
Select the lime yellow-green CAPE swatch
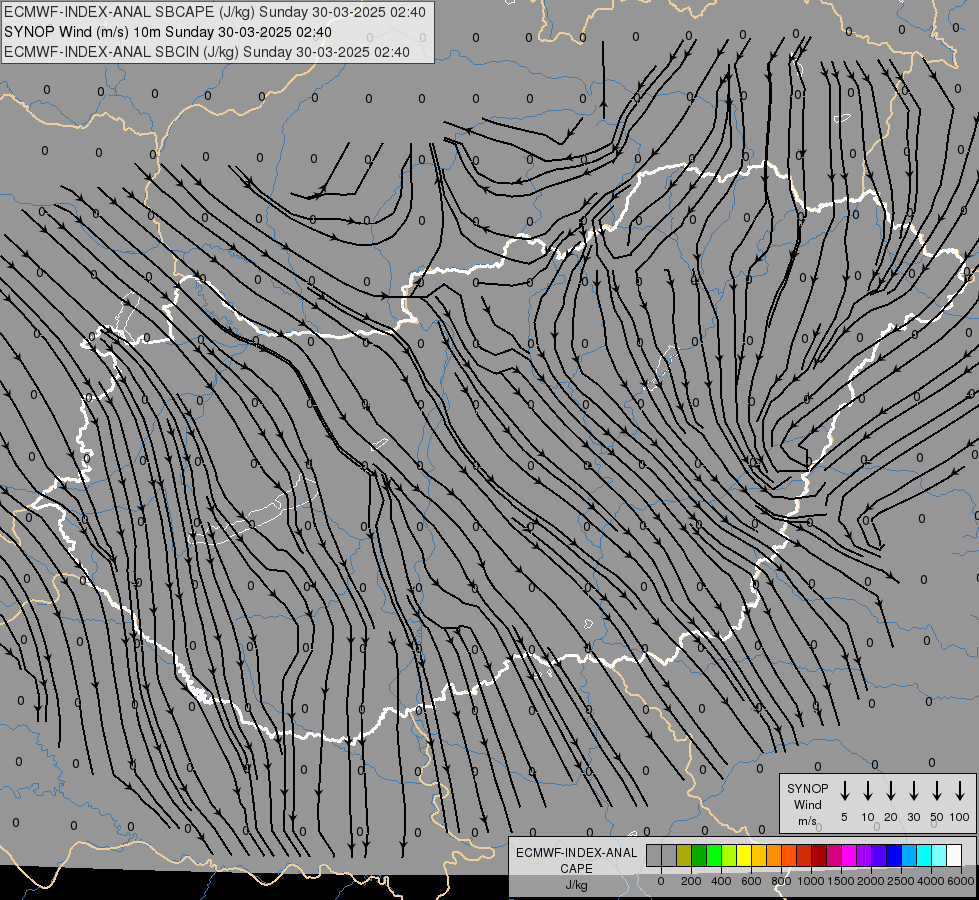pos(729,856)
